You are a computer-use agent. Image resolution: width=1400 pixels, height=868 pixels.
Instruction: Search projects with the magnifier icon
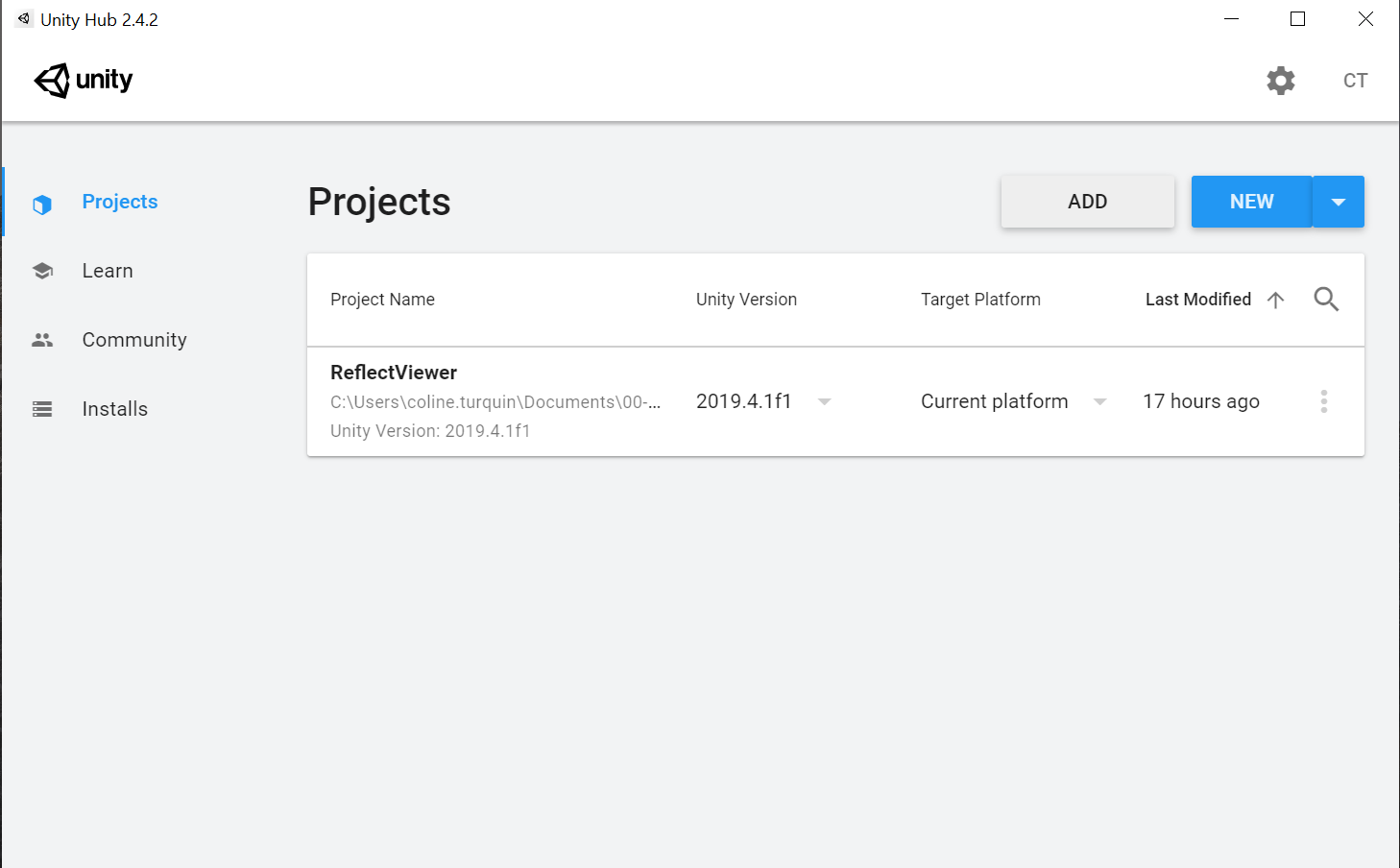coord(1326,300)
